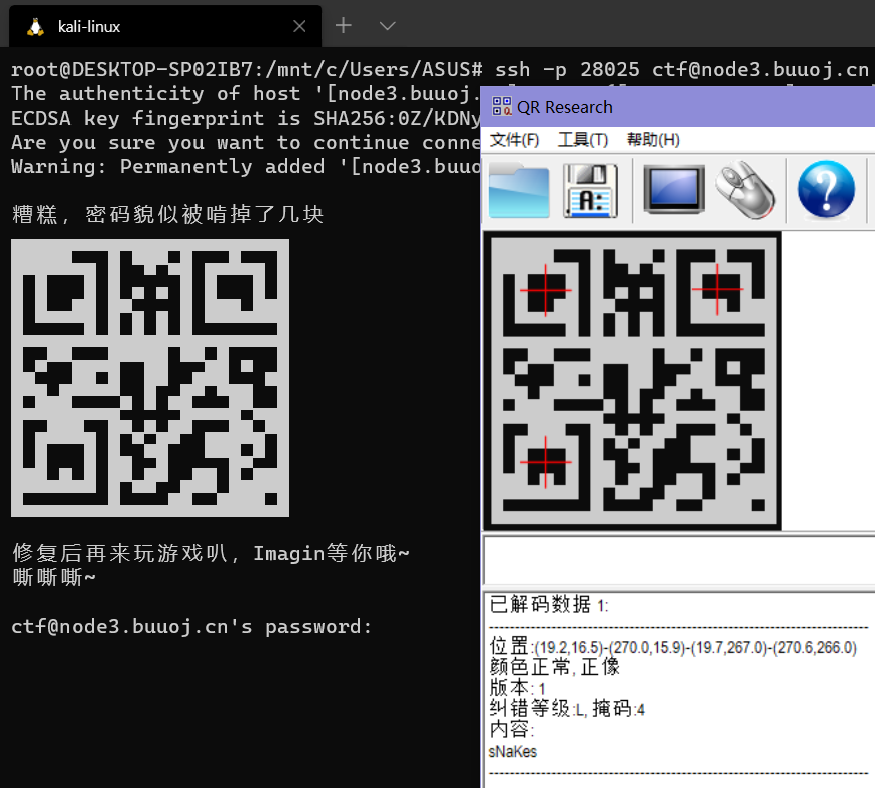Close the kali-linux tab
875x788 pixels.
[x=299, y=26]
